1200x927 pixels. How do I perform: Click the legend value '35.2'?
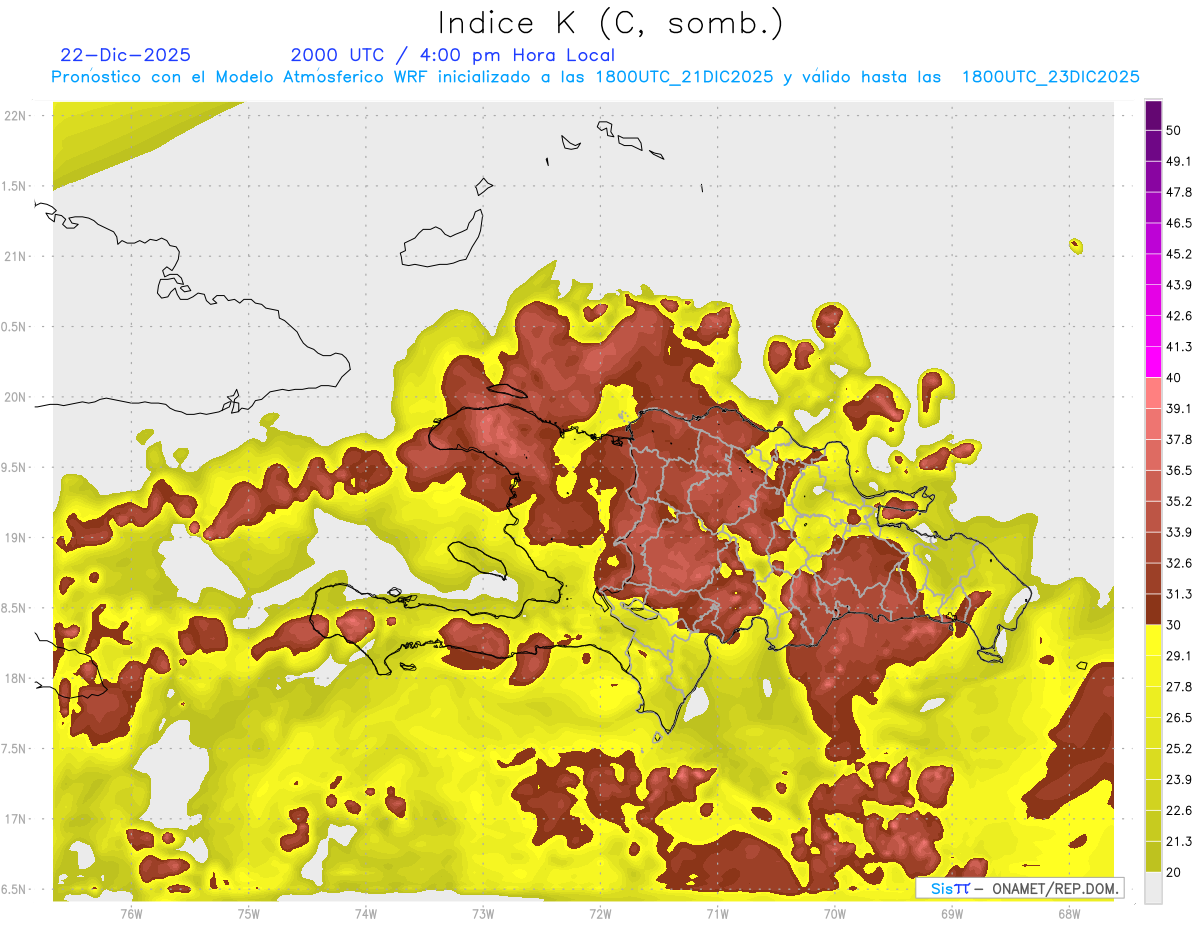(x=1179, y=501)
